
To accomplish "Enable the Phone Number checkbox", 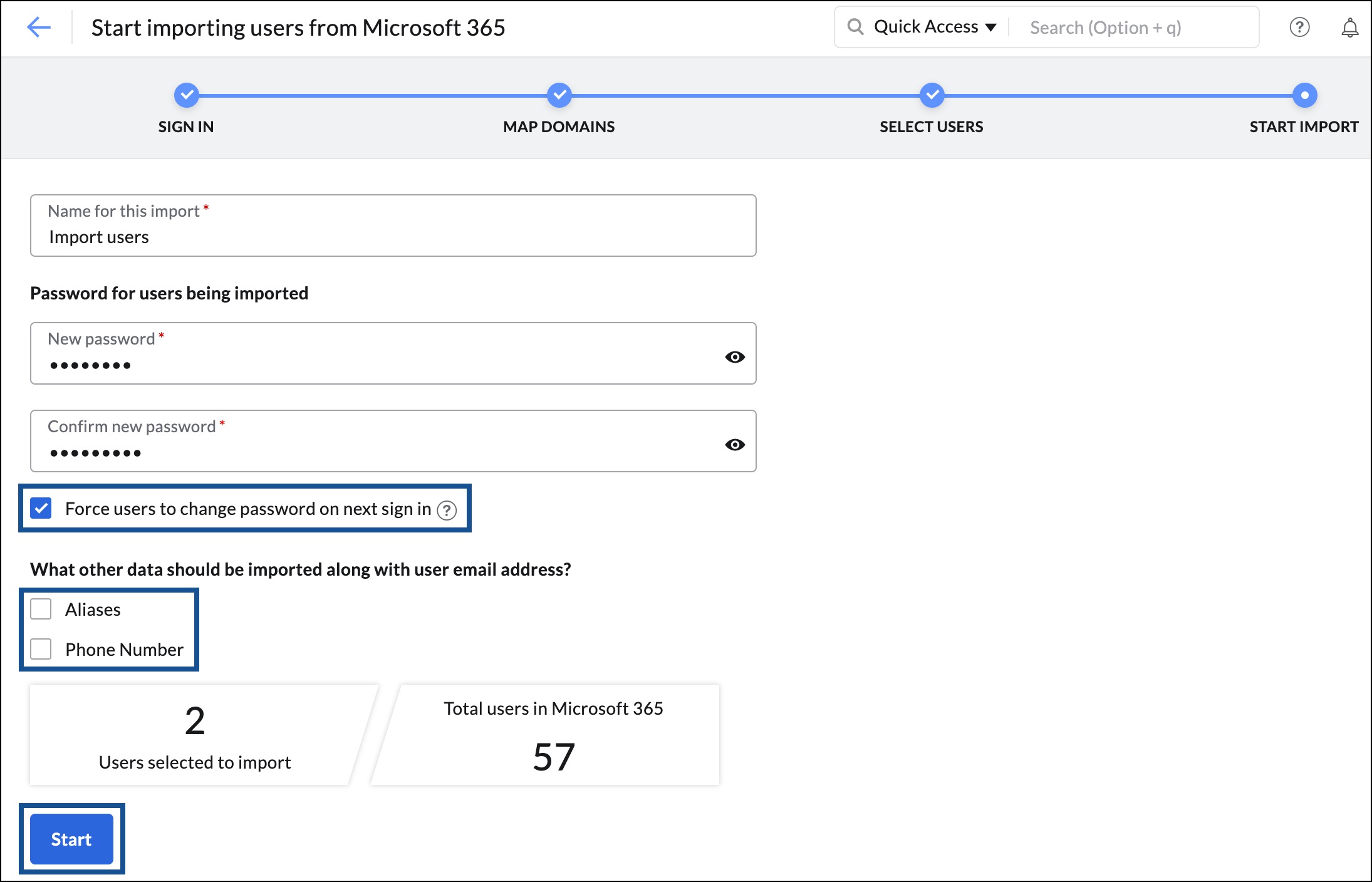I will point(41,648).
